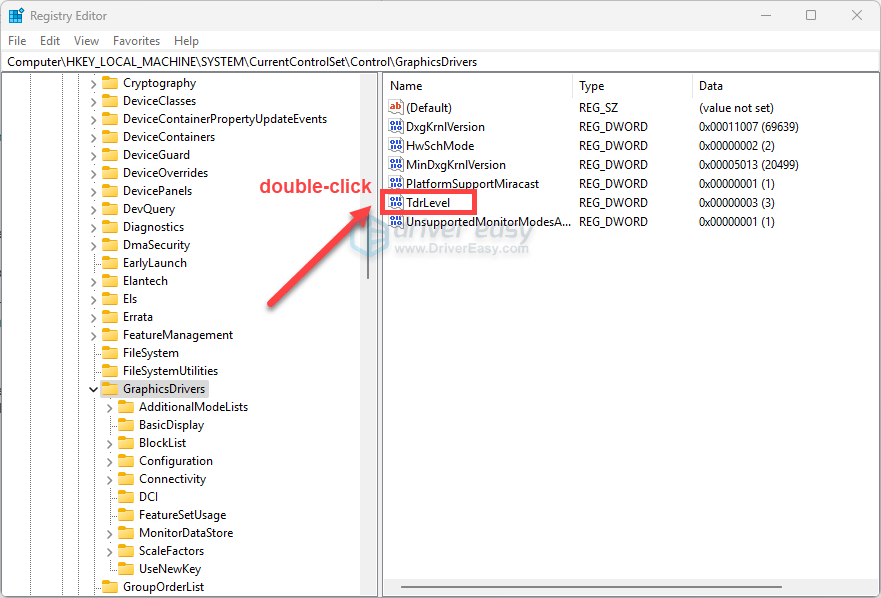Click the PlatformSupportMiracast value icon

[395, 184]
